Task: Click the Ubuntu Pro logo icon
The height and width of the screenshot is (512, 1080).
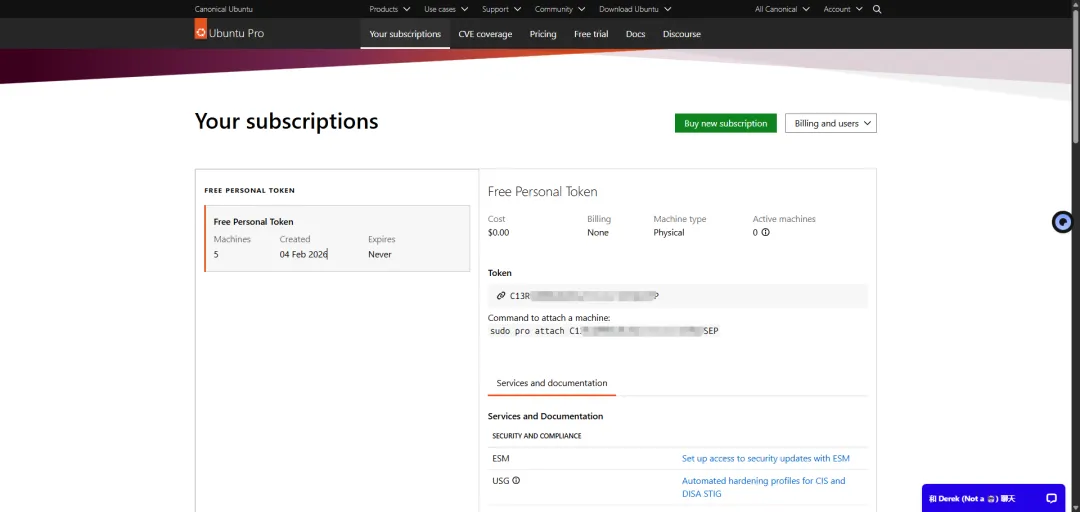Action: coord(201,32)
